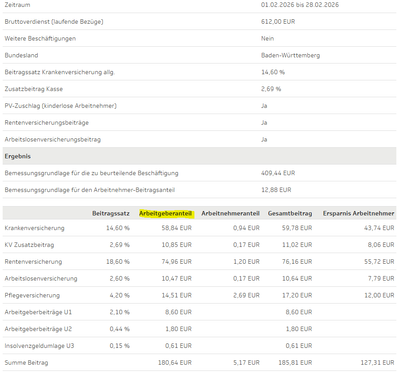Screen dimensions: 399x372
Task: Click the Arbeitslosenversicherung row label
Action: click(41, 279)
